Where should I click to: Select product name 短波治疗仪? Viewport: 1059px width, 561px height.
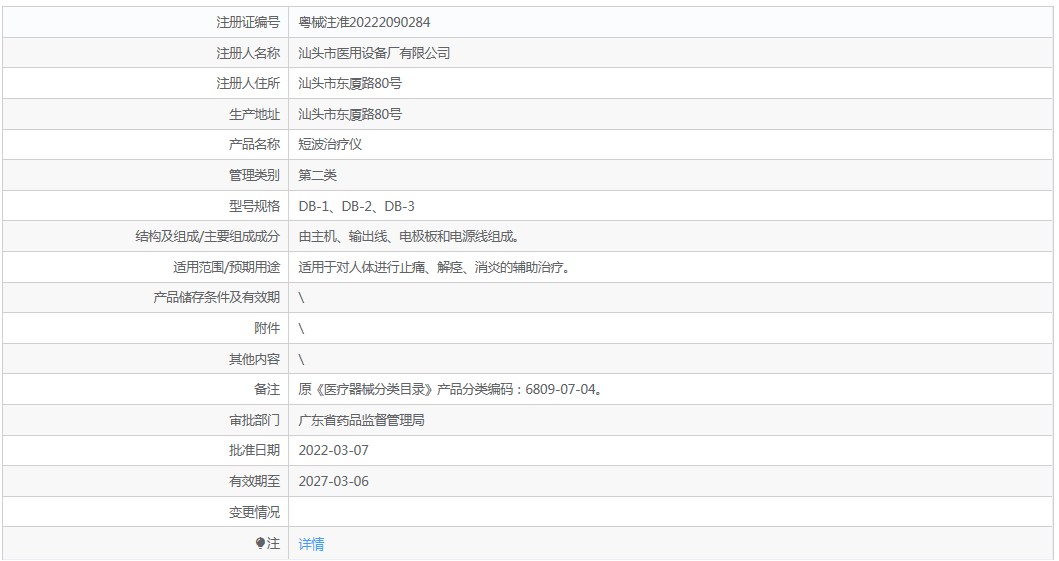coord(330,144)
